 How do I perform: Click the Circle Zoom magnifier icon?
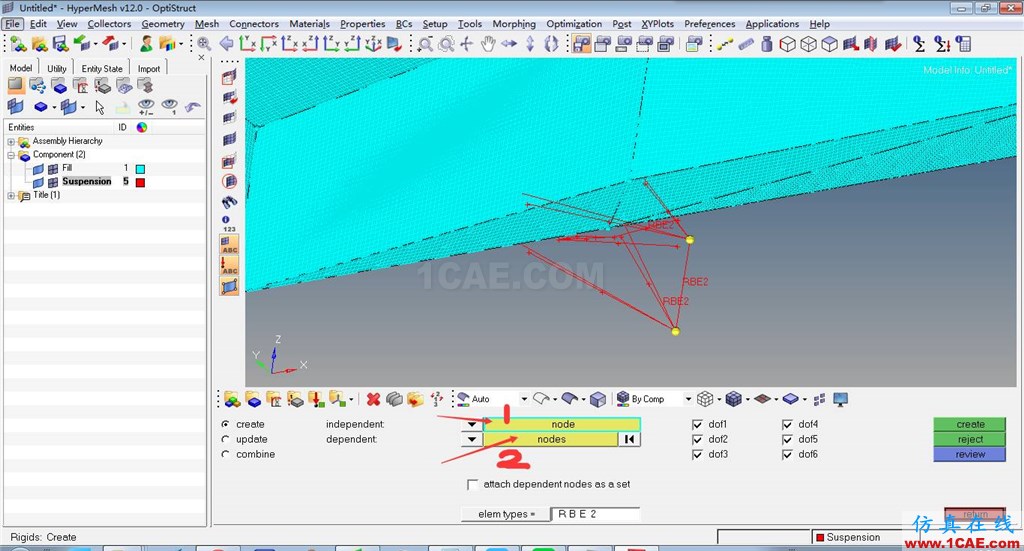(446, 44)
